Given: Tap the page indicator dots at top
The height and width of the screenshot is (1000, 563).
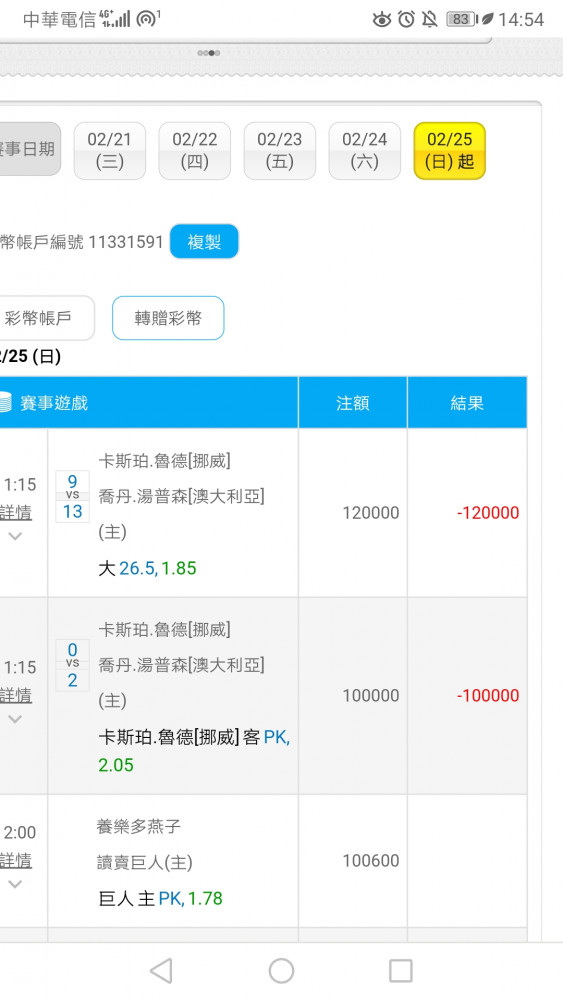Looking at the screenshot, I should click(209, 53).
